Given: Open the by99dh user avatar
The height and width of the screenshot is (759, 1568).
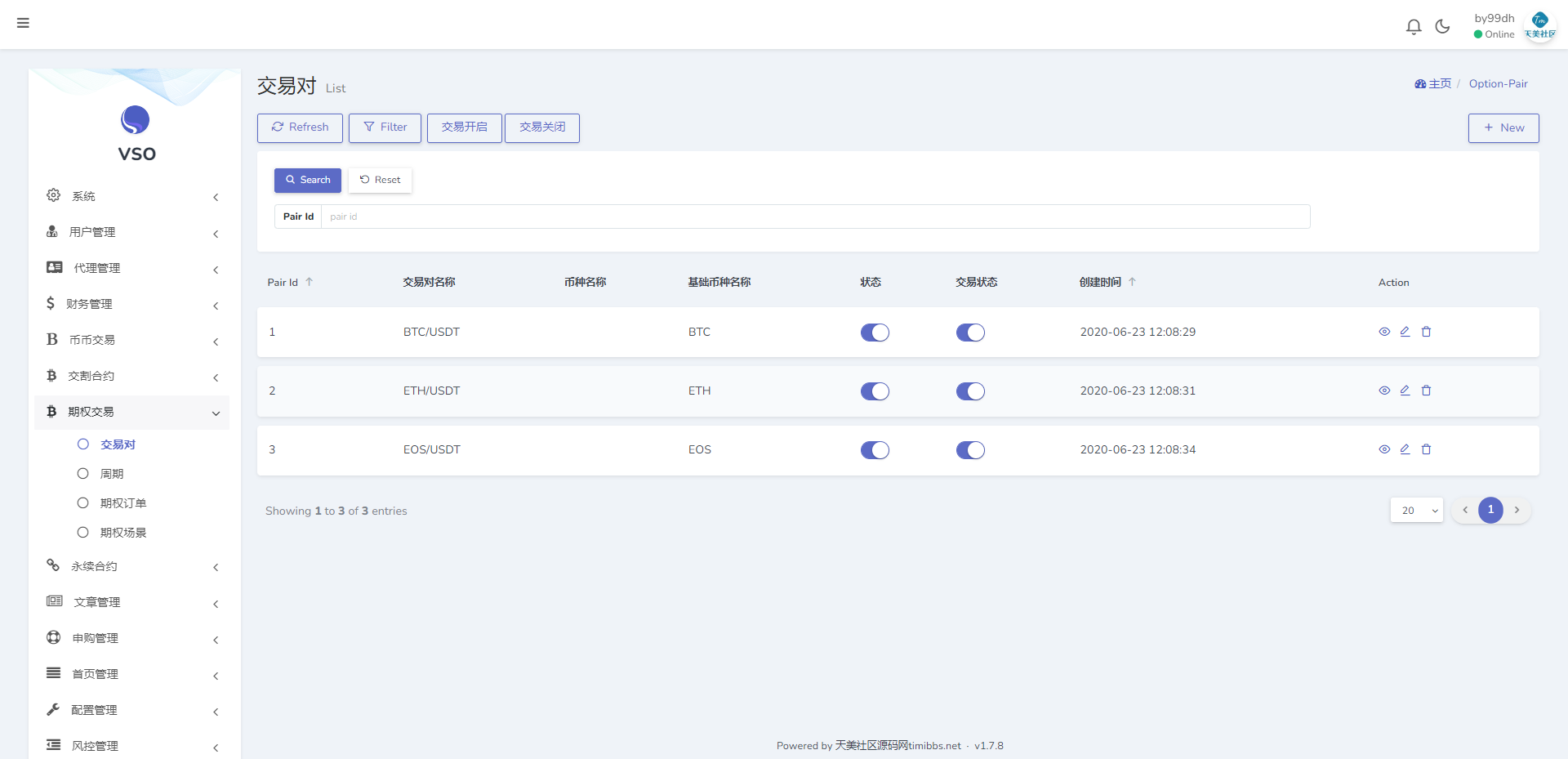Looking at the screenshot, I should 1540,25.
